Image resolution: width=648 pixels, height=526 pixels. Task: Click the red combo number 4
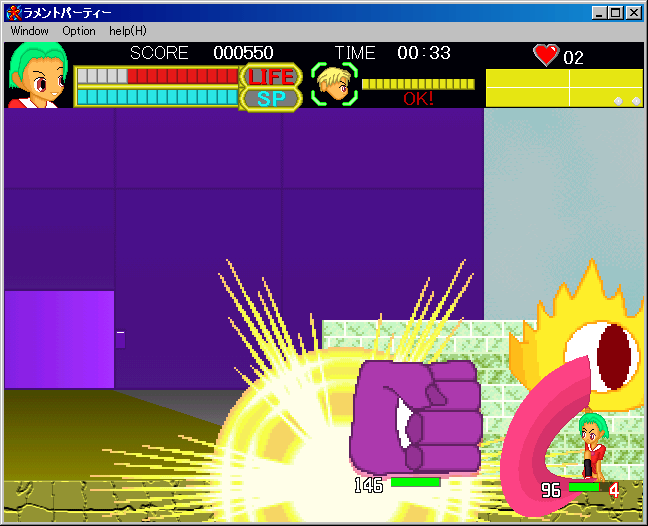614,490
